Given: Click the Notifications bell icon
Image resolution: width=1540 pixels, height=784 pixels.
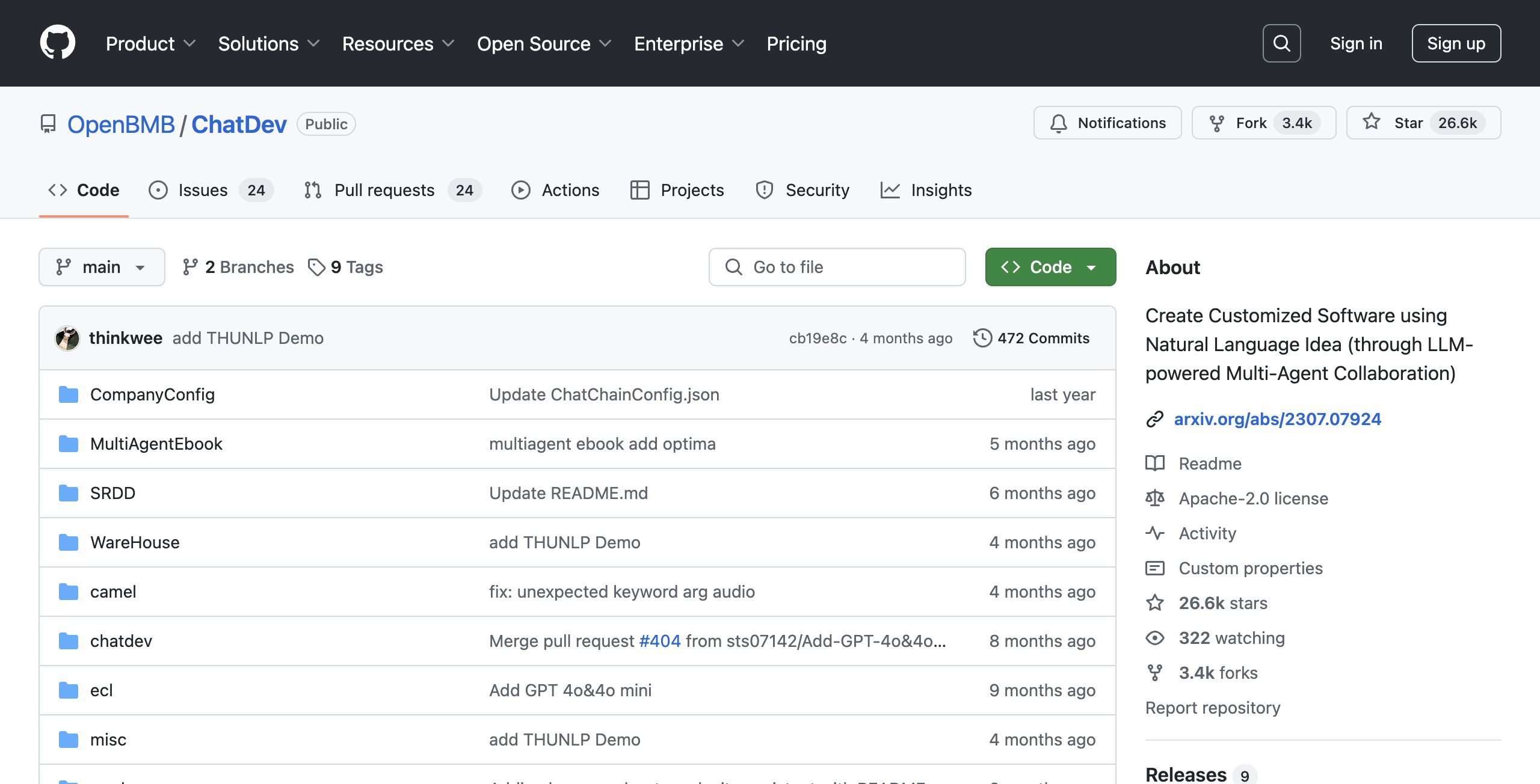Looking at the screenshot, I should 1059,123.
